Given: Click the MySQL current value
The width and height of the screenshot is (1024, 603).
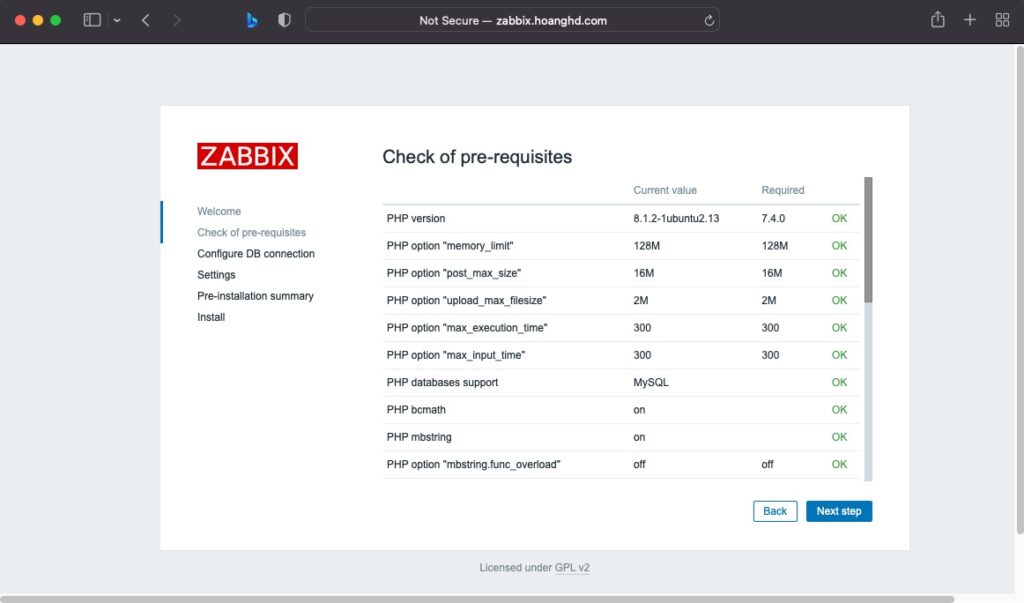Looking at the screenshot, I should coord(650,382).
